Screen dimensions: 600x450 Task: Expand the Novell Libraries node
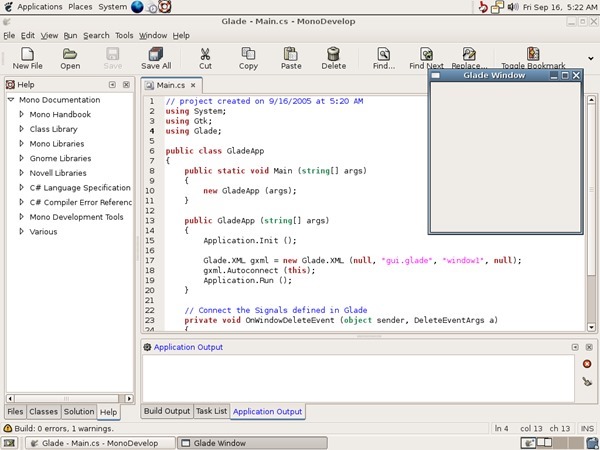21,173
